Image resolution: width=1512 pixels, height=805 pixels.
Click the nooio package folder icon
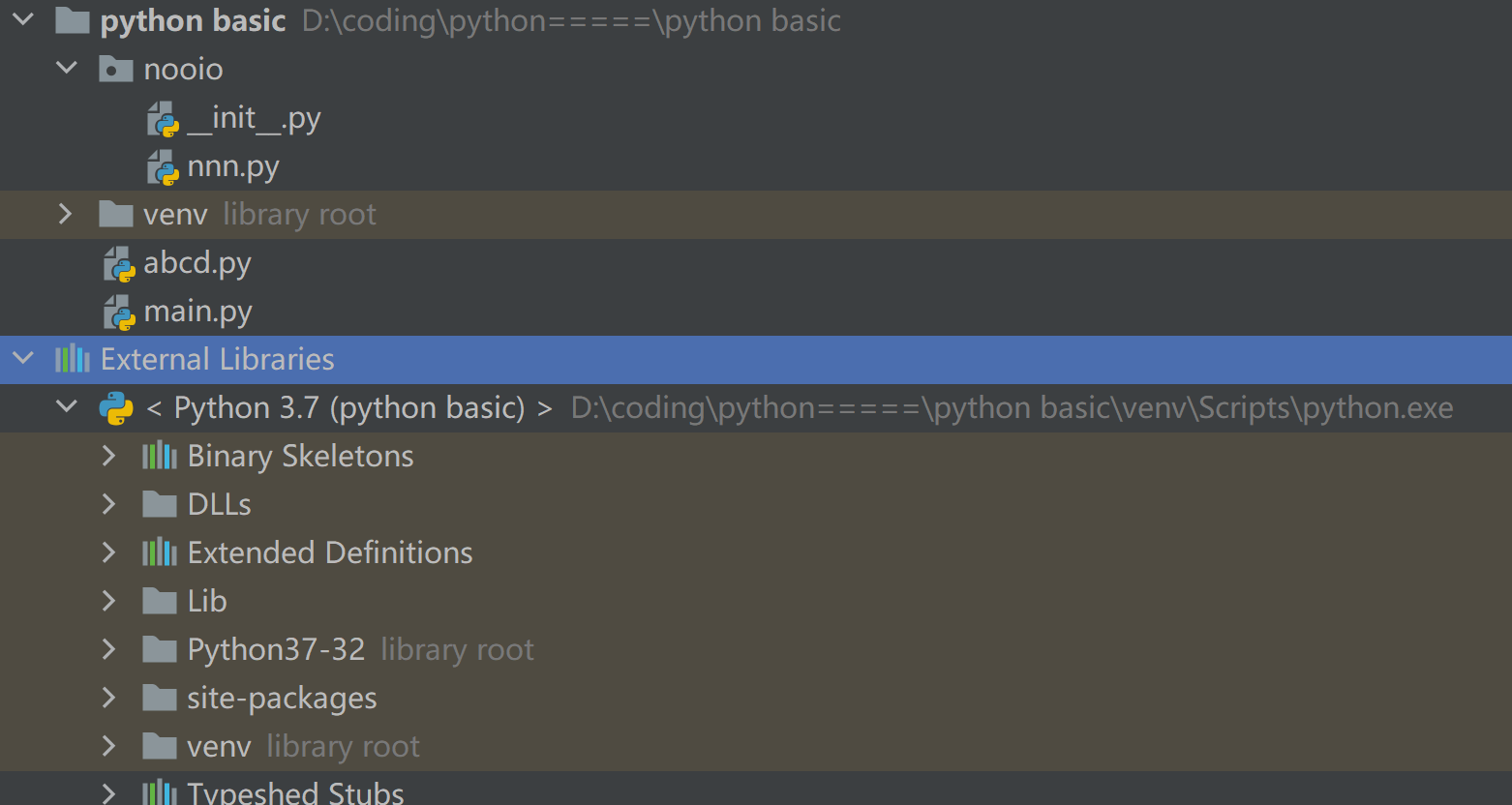click(116, 69)
